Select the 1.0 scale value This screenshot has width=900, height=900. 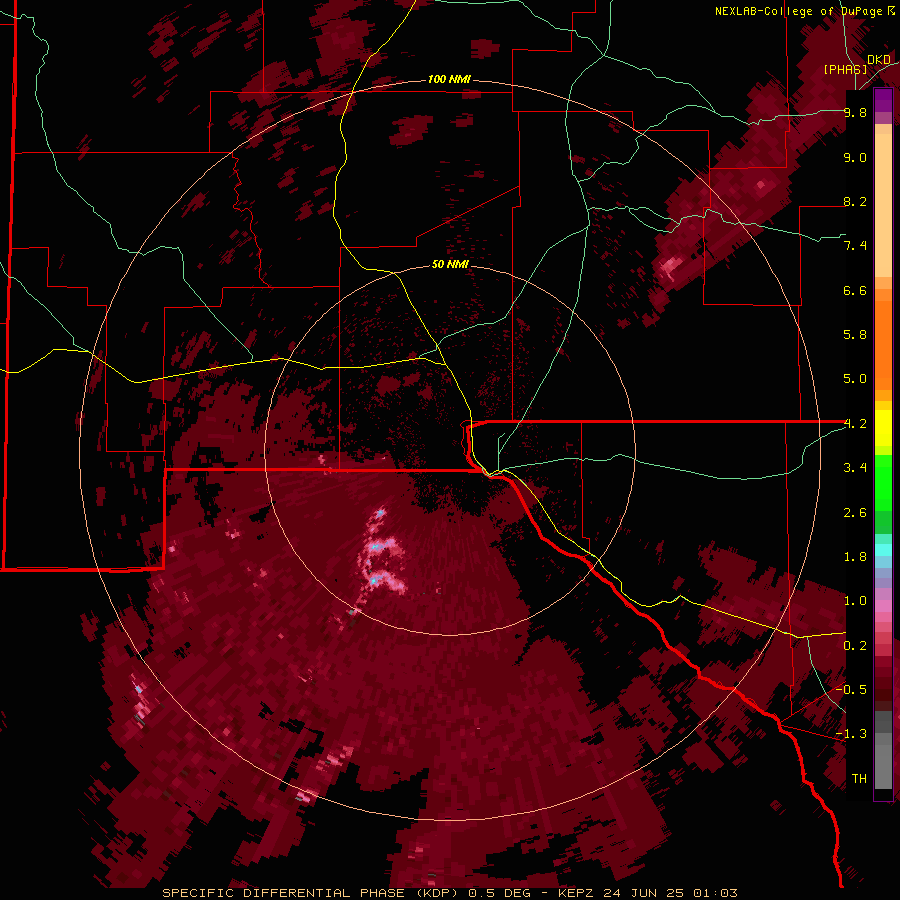[x=855, y=601]
